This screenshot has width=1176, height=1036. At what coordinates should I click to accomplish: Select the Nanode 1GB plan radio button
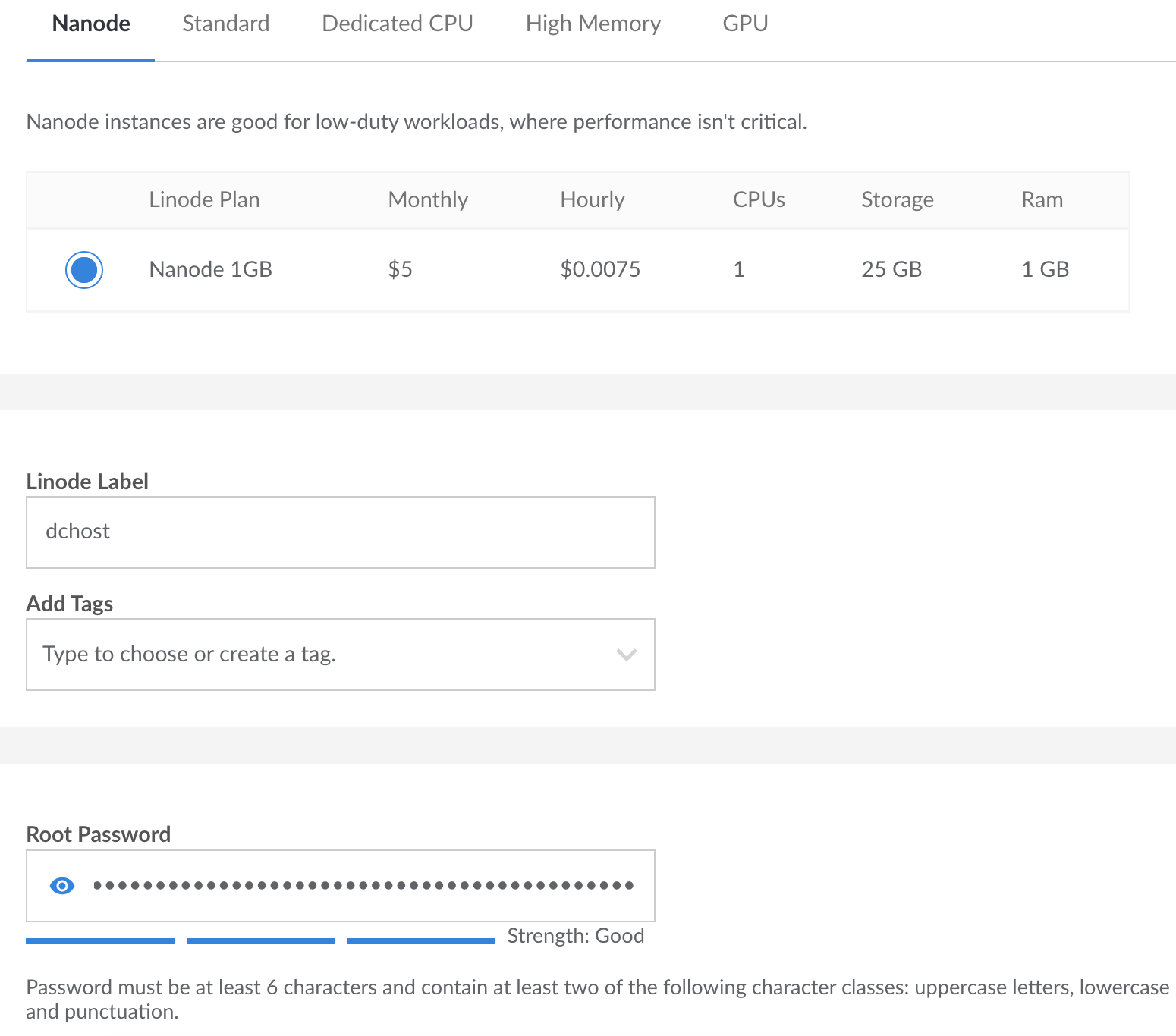pyautogui.click(x=84, y=270)
